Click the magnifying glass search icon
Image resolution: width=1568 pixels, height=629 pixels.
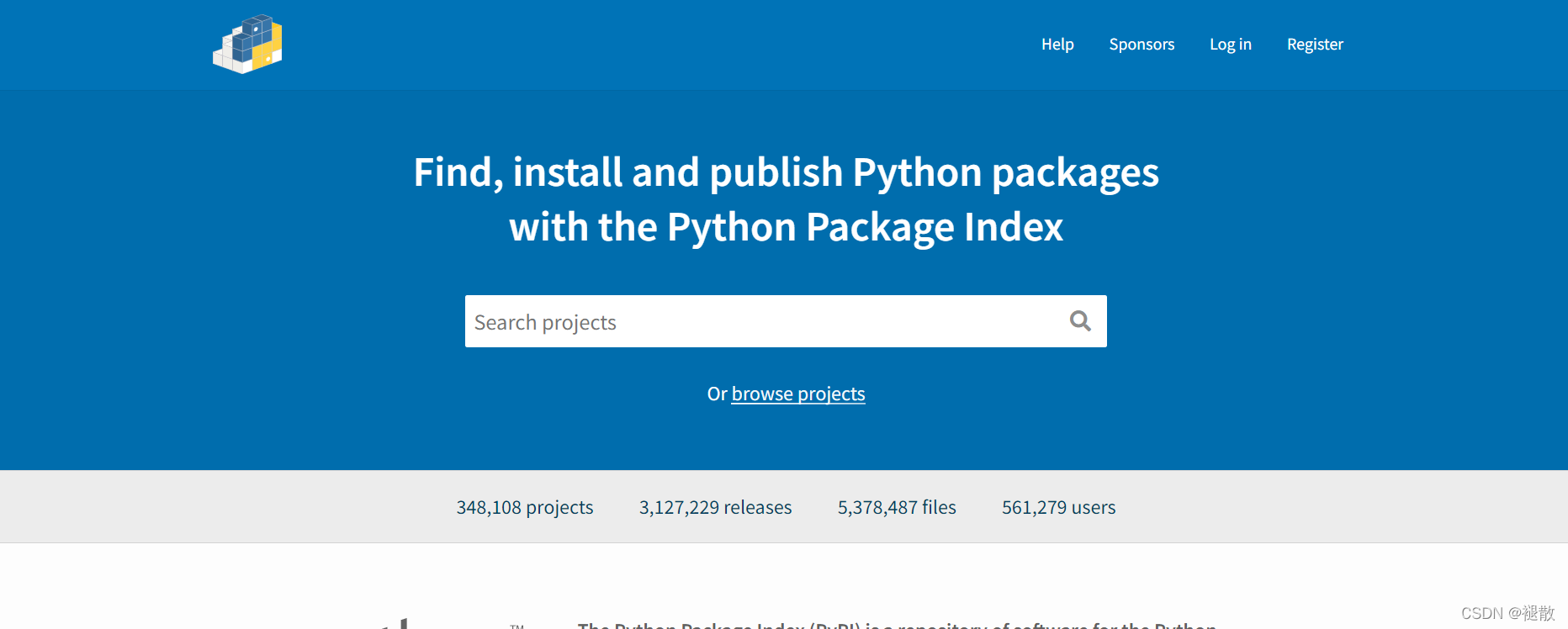[x=1080, y=321]
